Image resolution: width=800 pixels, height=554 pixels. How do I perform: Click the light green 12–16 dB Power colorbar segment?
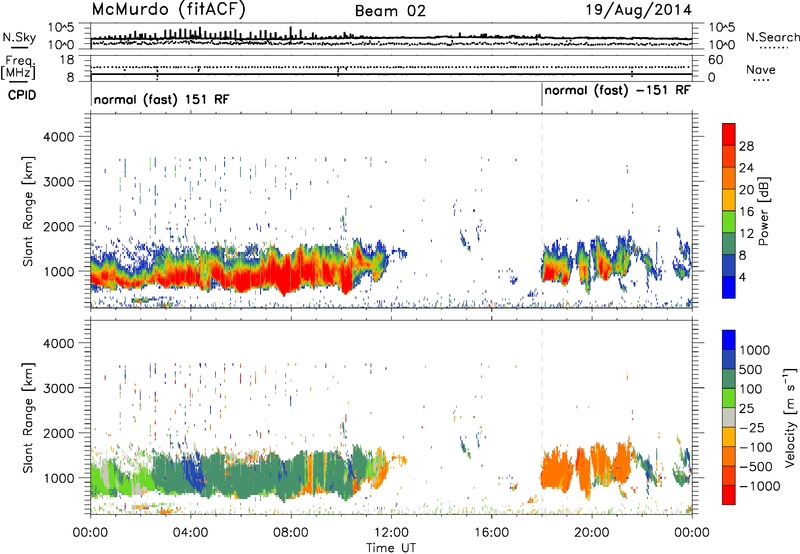click(729, 222)
